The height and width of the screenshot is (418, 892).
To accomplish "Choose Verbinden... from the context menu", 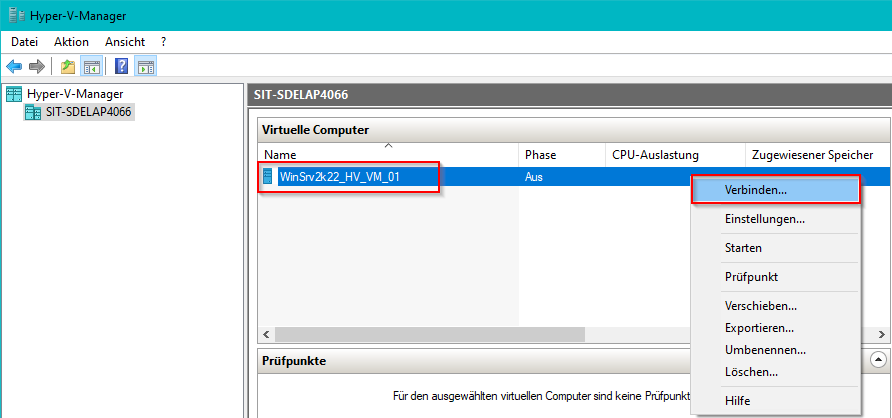I will pos(755,189).
